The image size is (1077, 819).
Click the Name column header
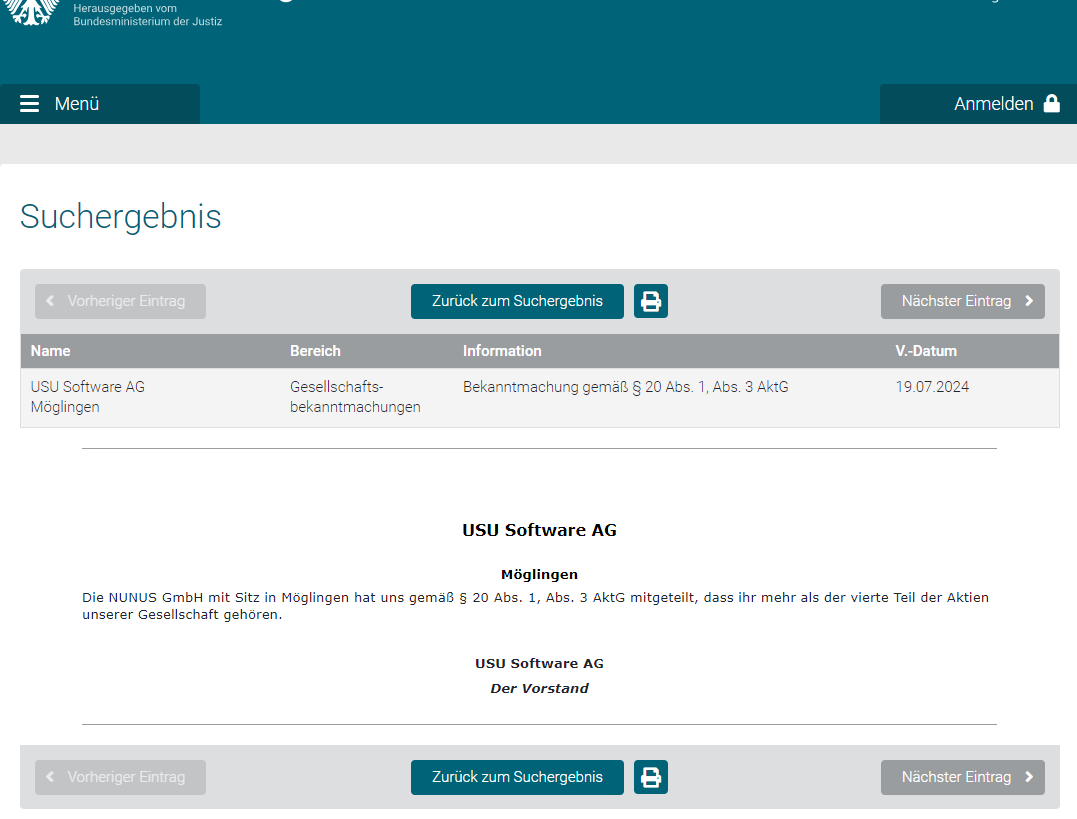pos(50,351)
